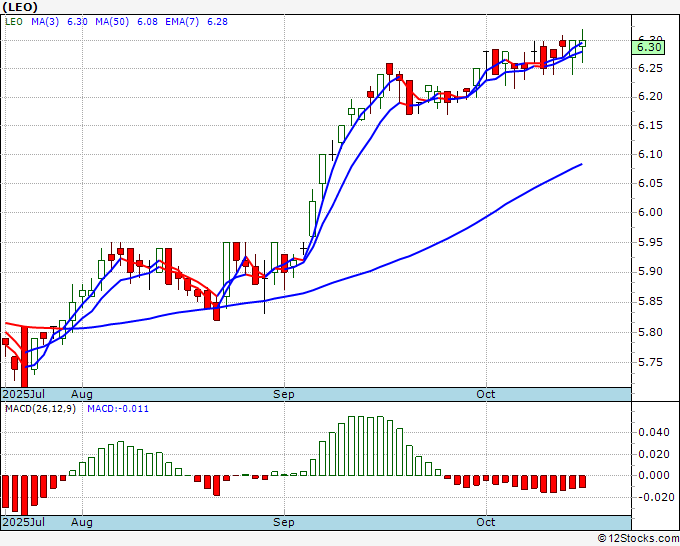Viewport: 680px width, 546px height.
Task: Click the green 6.30 current price tag
Action: click(x=648, y=47)
